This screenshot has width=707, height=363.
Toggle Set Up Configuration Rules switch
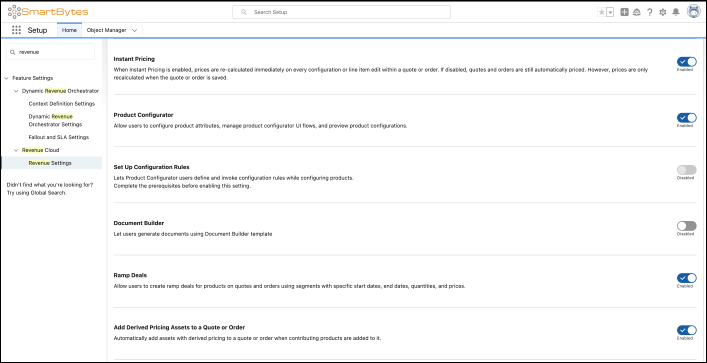pos(687,170)
